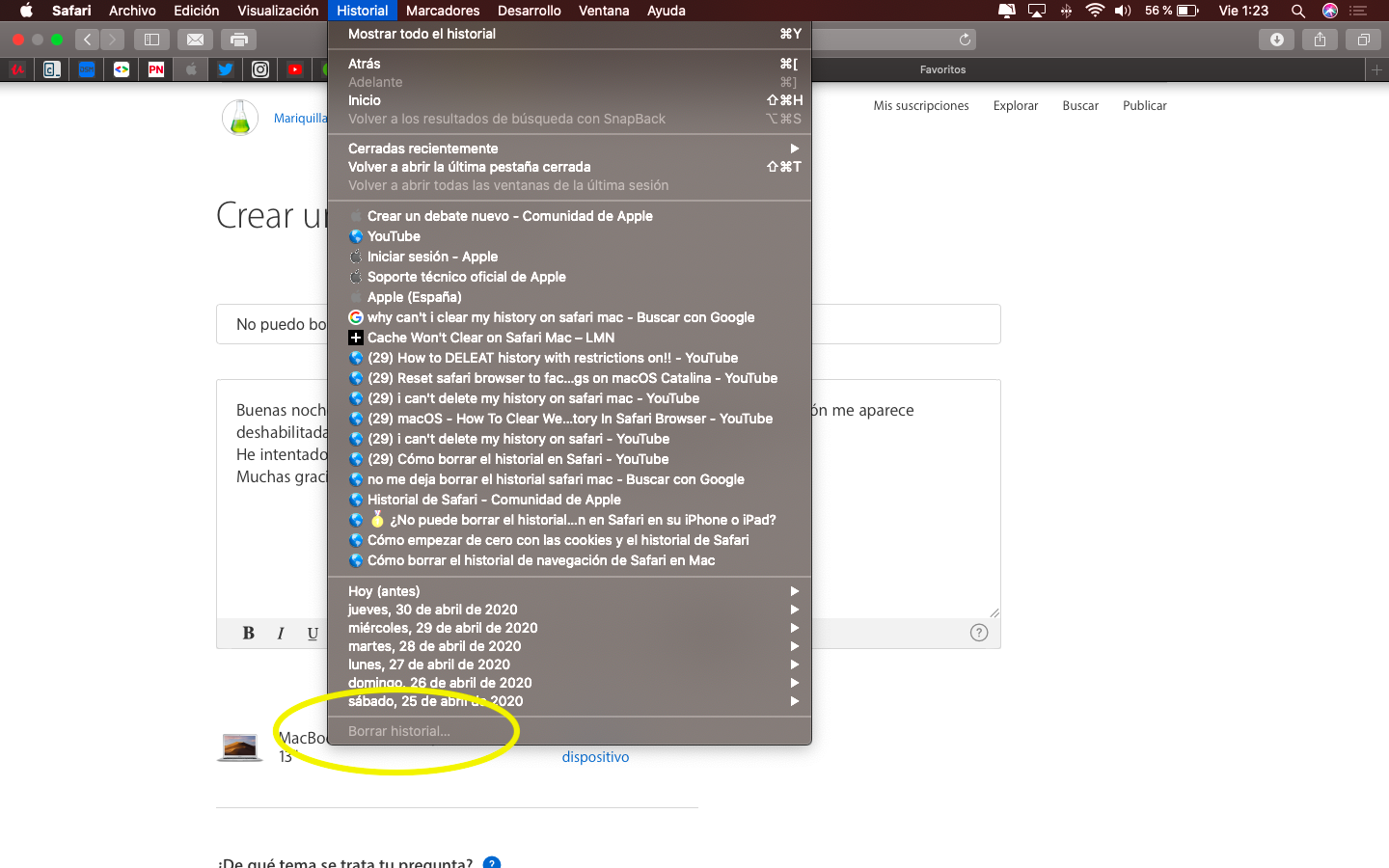Open the blue DSM favorite bookmark icon

pyautogui.click(x=87, y=69)
